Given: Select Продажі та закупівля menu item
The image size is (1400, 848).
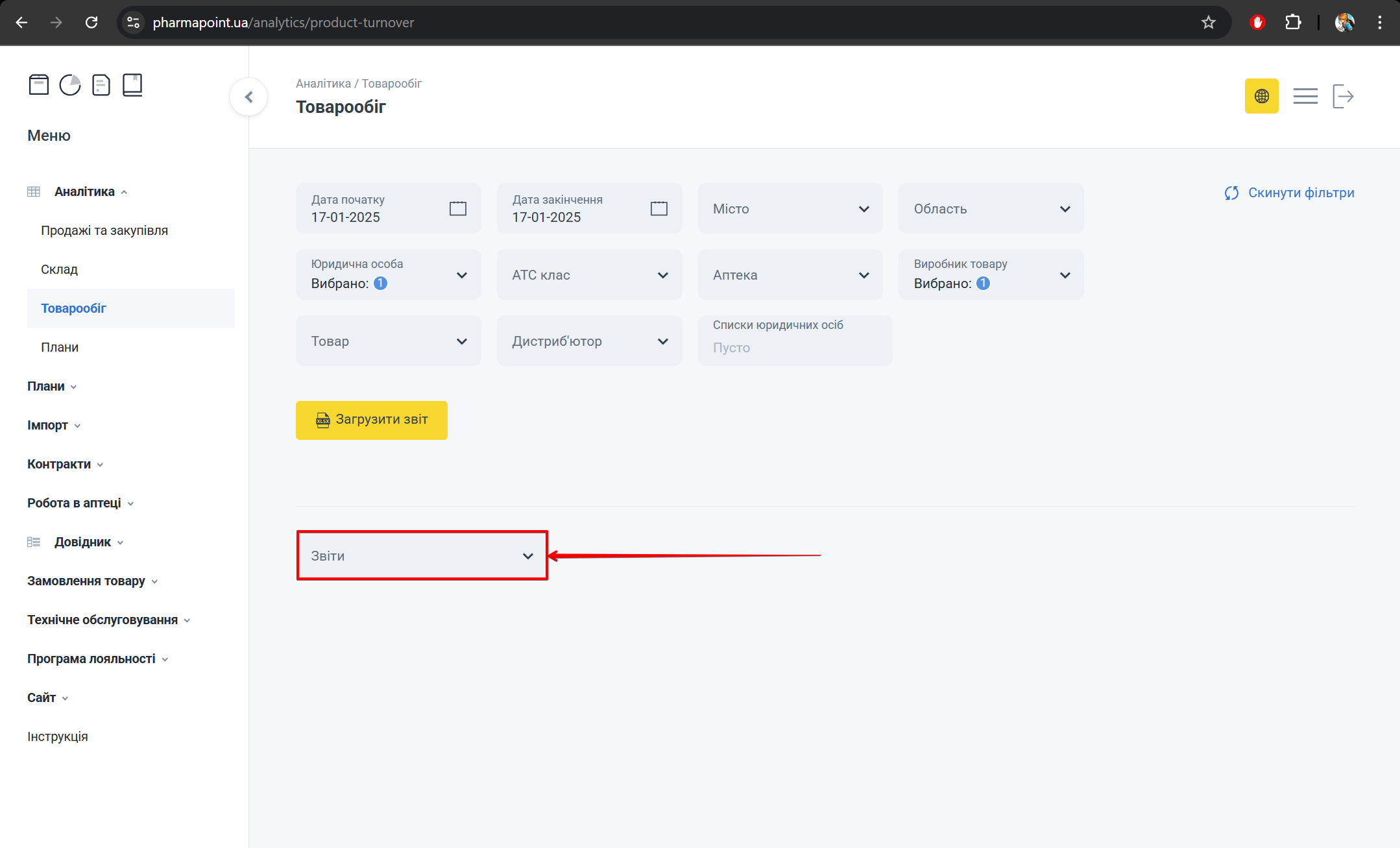Looking at the screenshot, I should point(104,230).
